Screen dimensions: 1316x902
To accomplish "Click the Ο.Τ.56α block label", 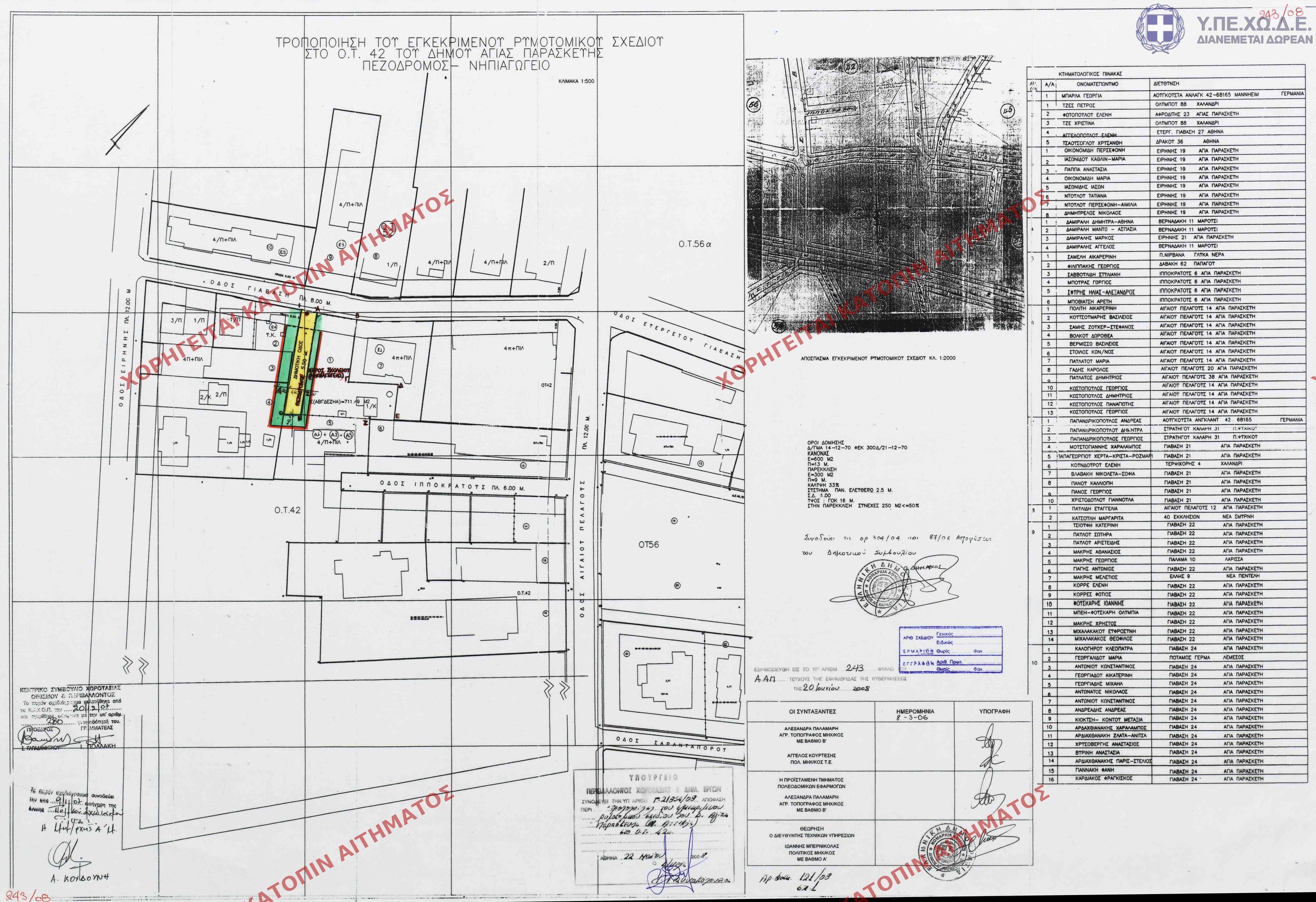I will pos(694,244).
